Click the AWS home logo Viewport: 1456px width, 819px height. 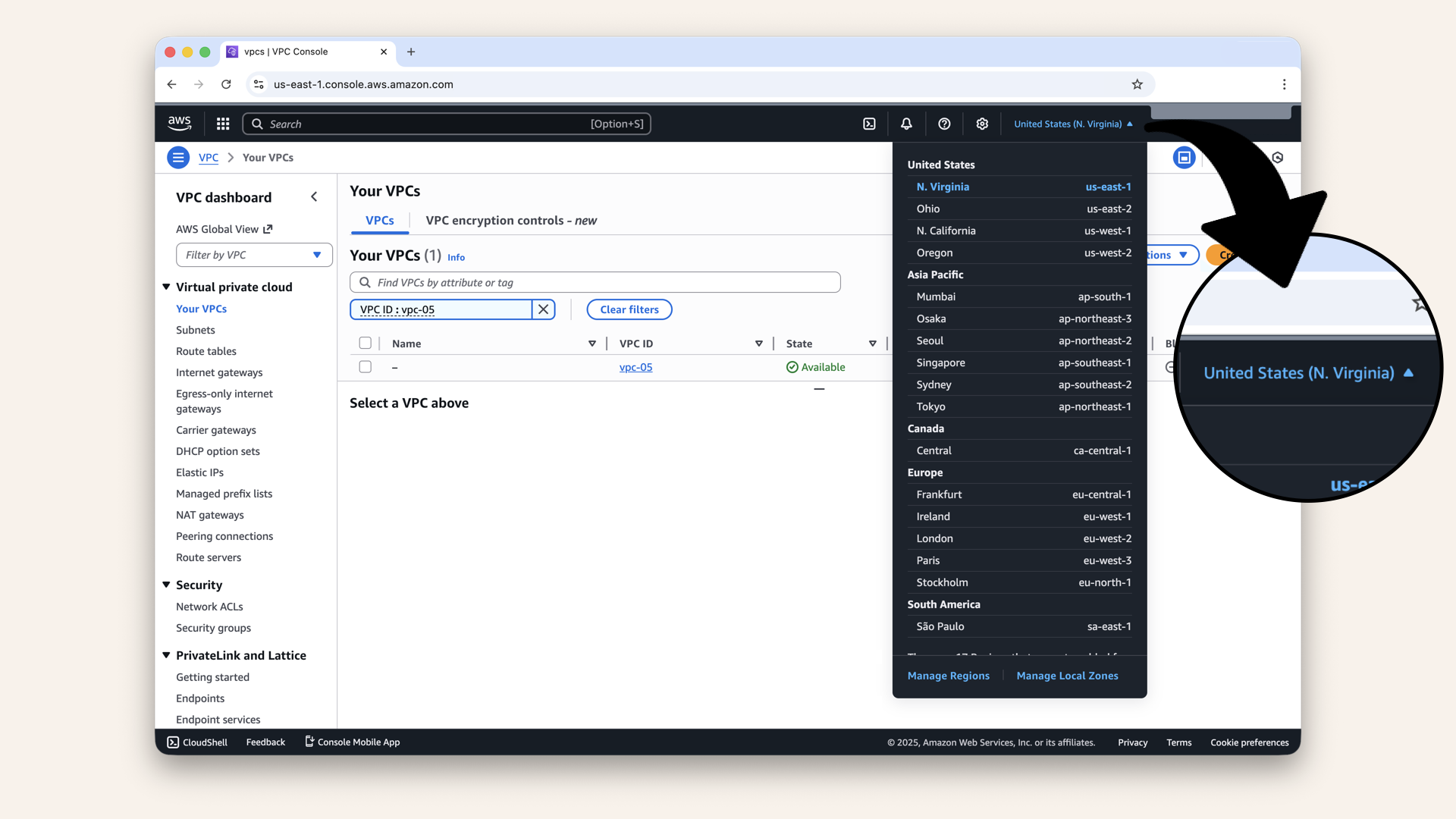coord(179,123)
